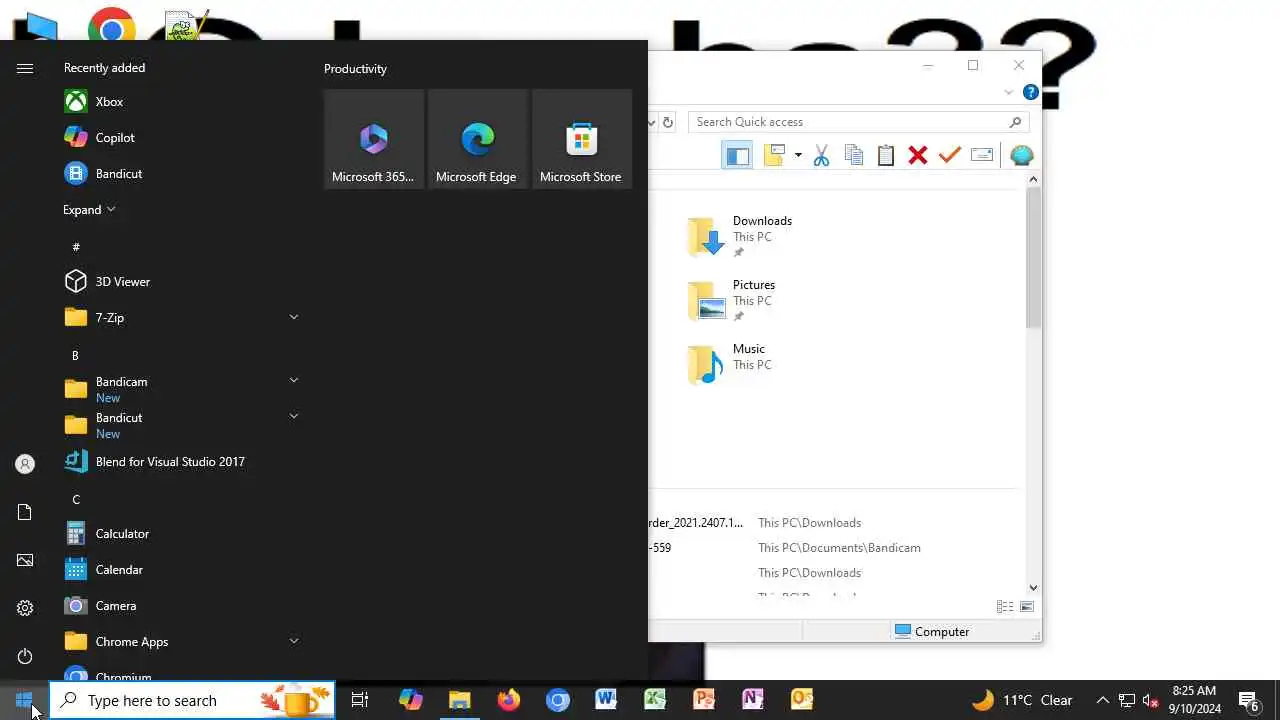The width and height of the screenshot is (1280, 720).
Task: Open Word from the taskbar
Action: click(x=606, y=700)
